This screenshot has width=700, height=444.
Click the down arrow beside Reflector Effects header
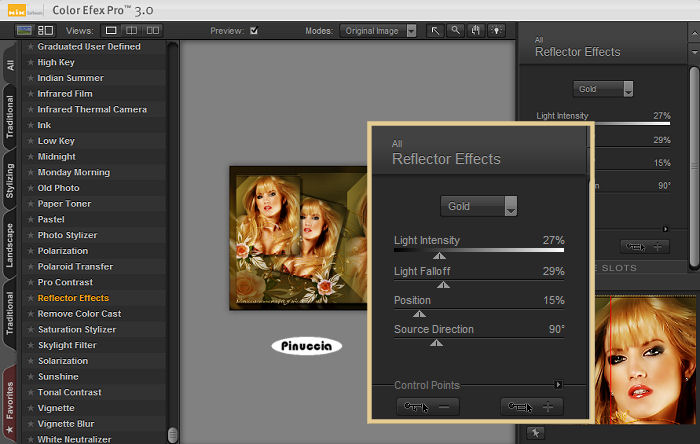[695, 52]
